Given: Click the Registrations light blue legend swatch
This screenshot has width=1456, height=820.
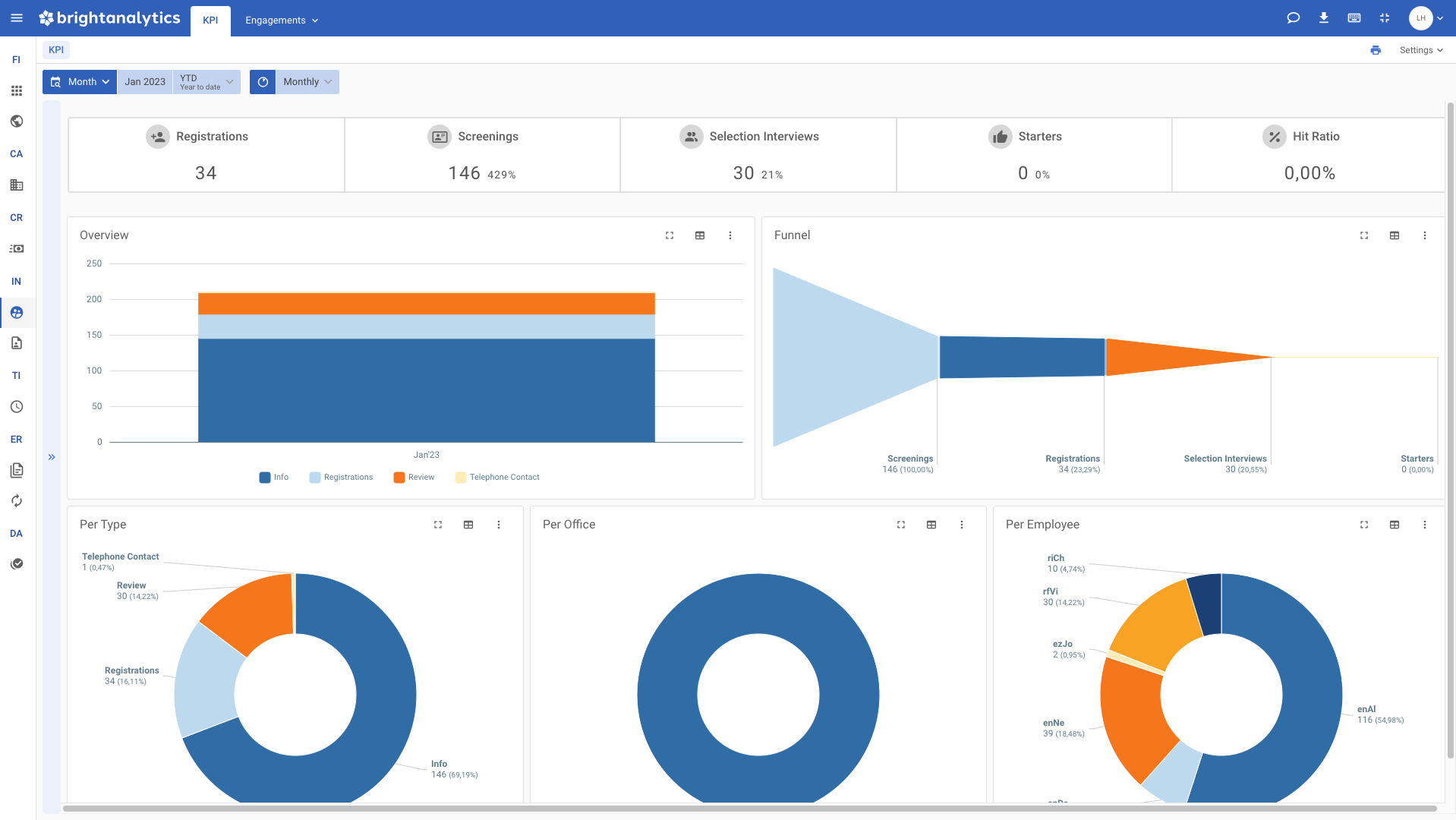Looking at the screenshot, I should click(x=315, y=478).
